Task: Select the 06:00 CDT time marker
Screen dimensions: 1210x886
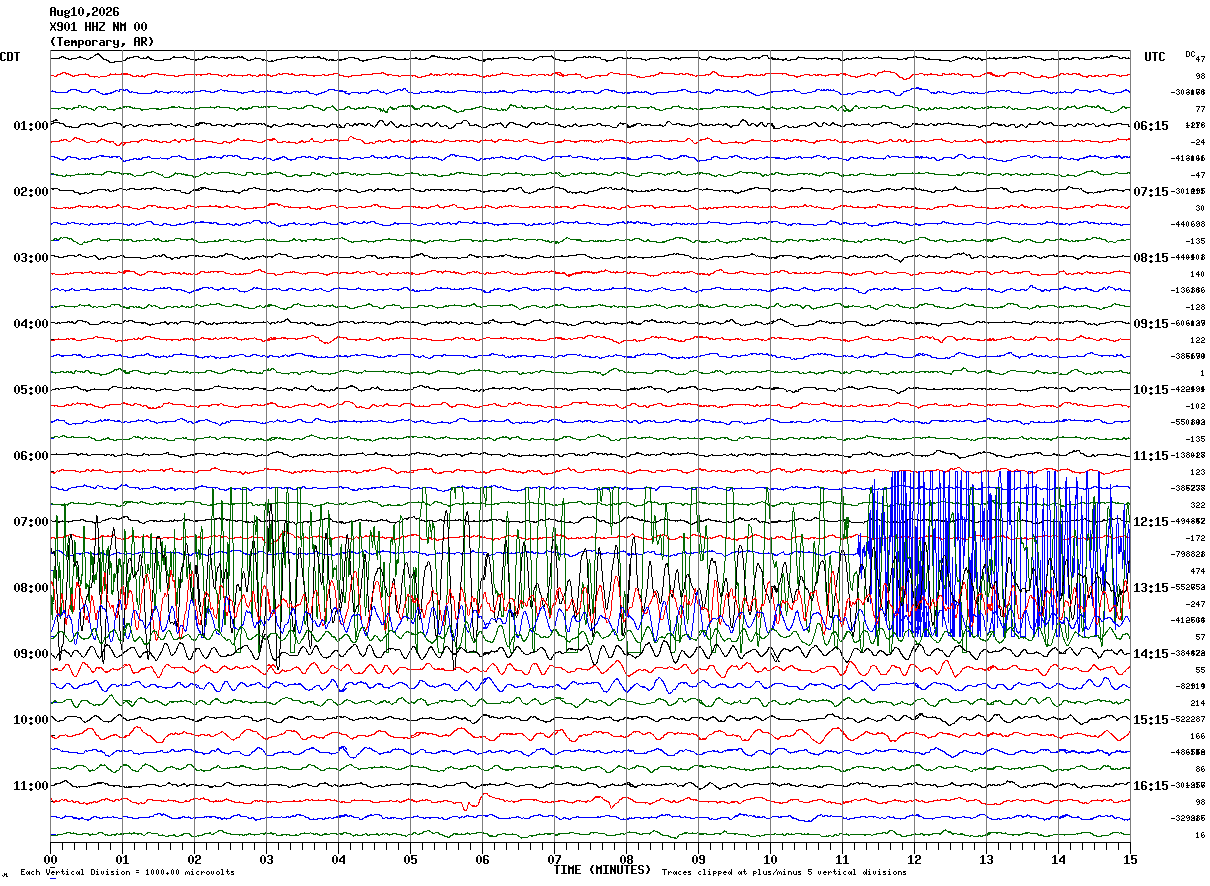Action: 31,456
